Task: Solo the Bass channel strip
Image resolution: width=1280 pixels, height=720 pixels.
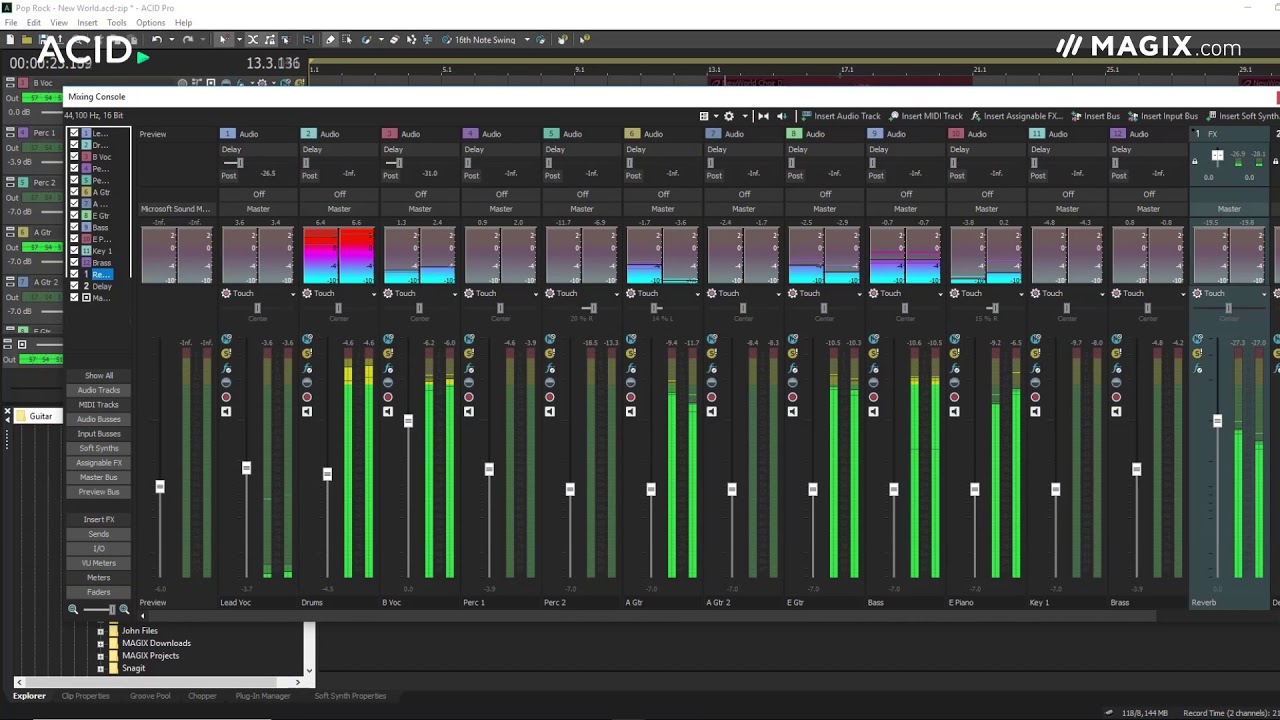Action: click(x=874, y=353)
